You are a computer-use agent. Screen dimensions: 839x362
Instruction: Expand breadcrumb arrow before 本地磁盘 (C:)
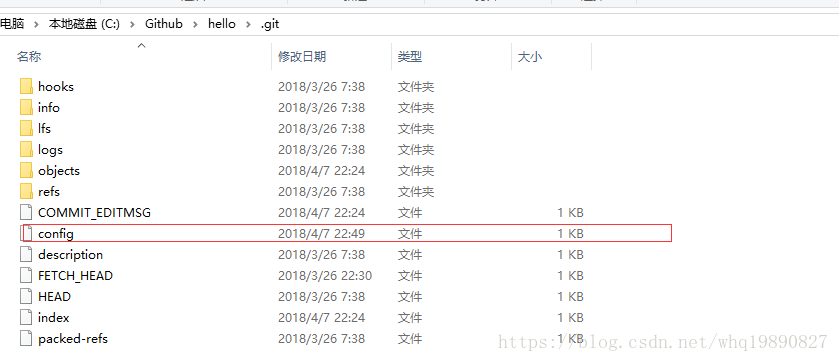coord(36,24)
